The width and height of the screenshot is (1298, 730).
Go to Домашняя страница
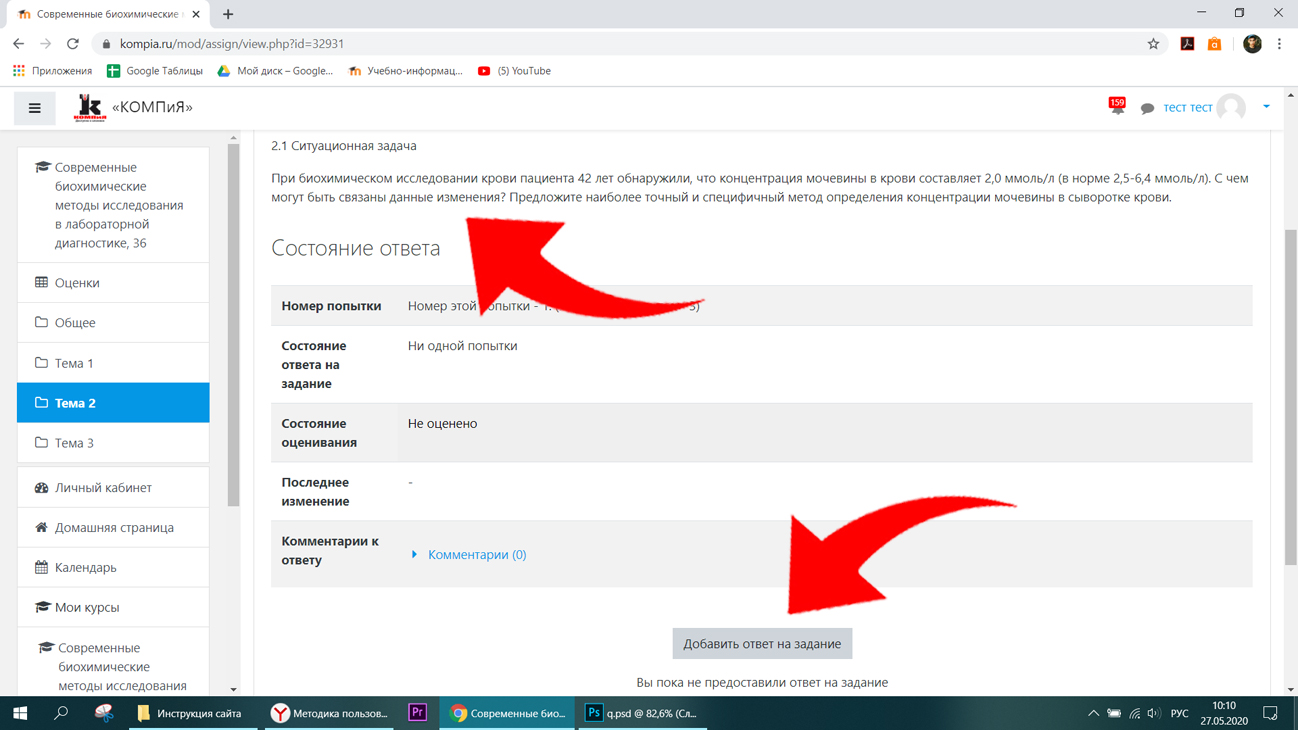pyautogui.click(x=113, y=528)
